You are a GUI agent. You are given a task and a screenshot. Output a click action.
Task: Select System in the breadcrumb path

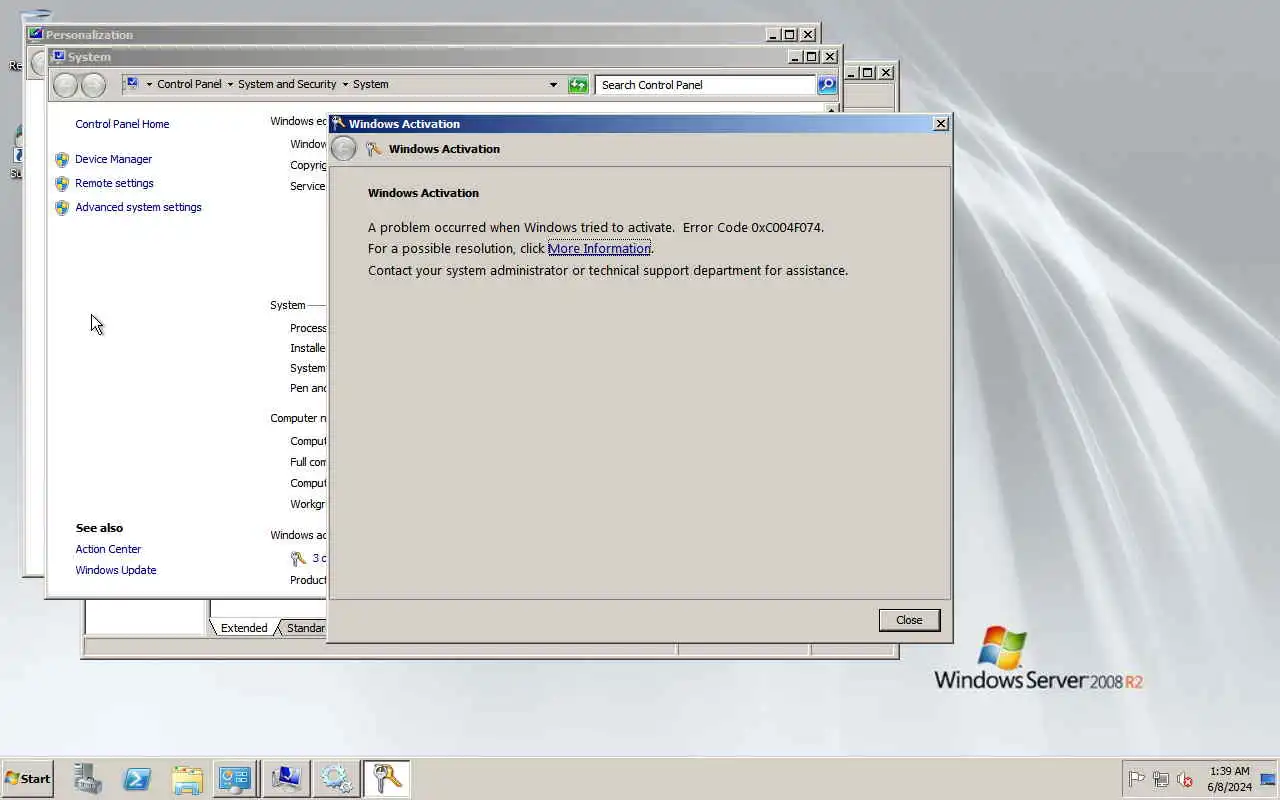[371, 85]
